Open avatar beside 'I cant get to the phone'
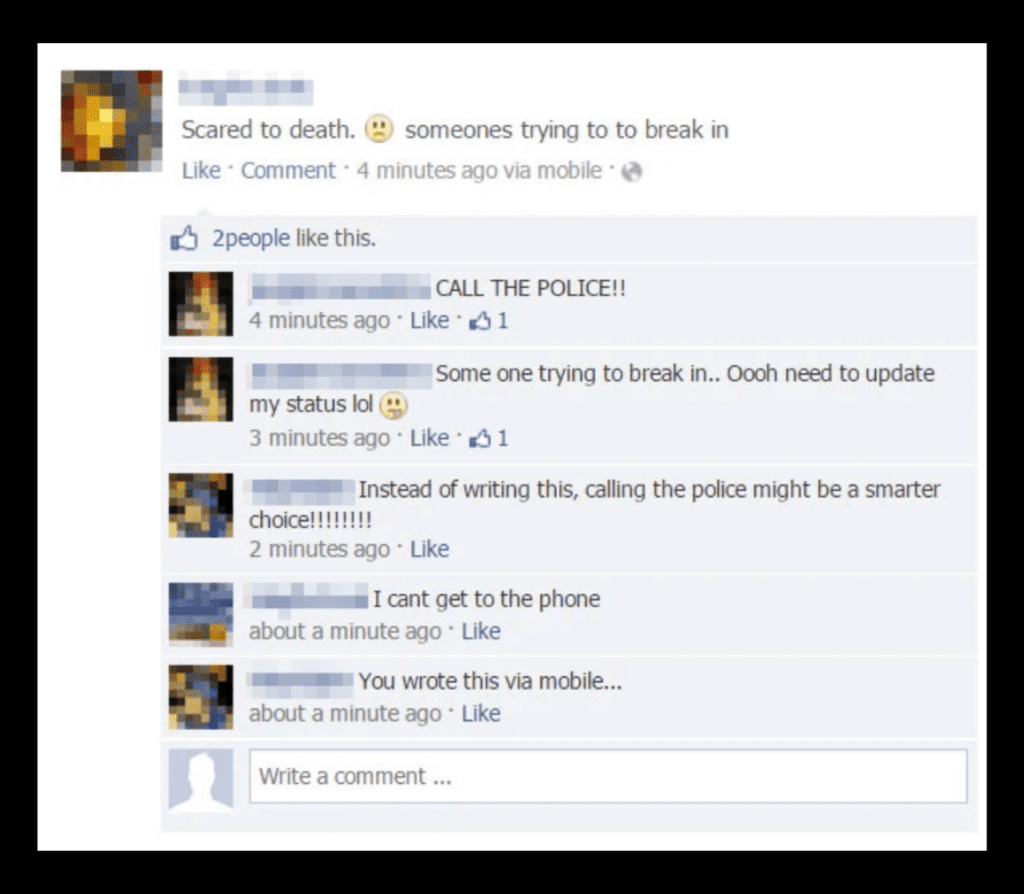 pyautogui.click(x=200, y=615)
